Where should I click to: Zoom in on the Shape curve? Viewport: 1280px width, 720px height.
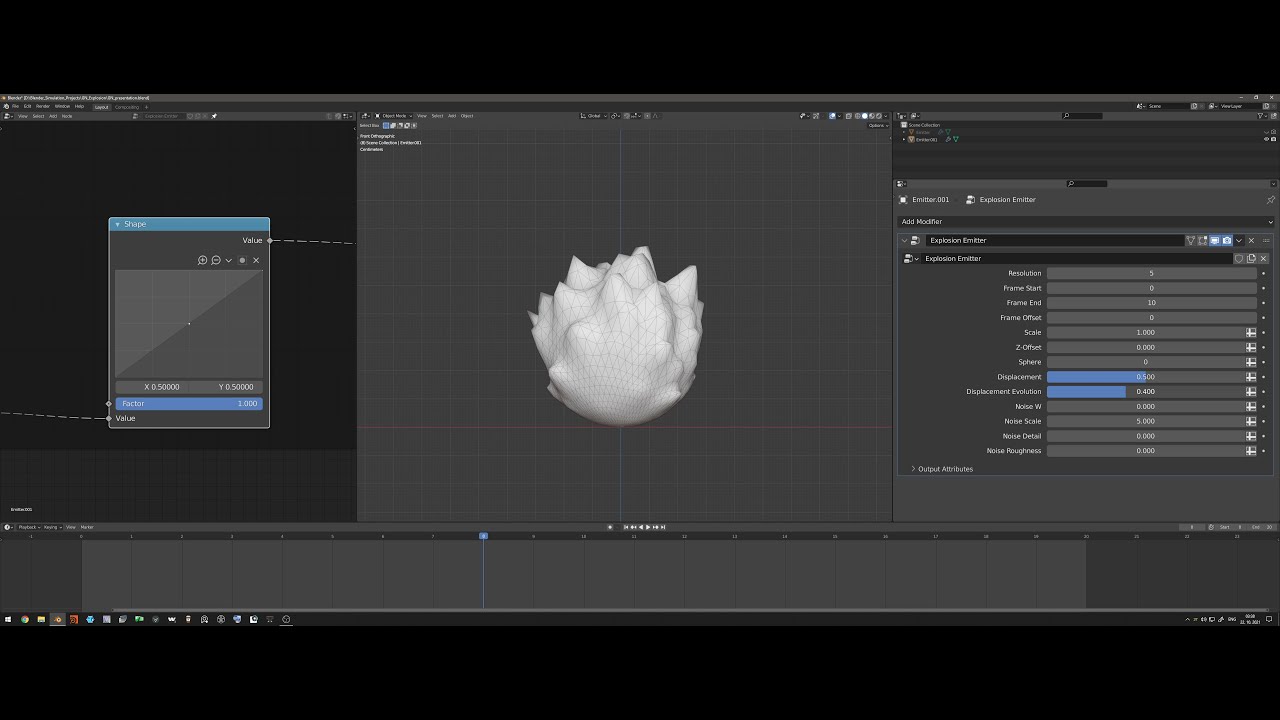(203, 260)
